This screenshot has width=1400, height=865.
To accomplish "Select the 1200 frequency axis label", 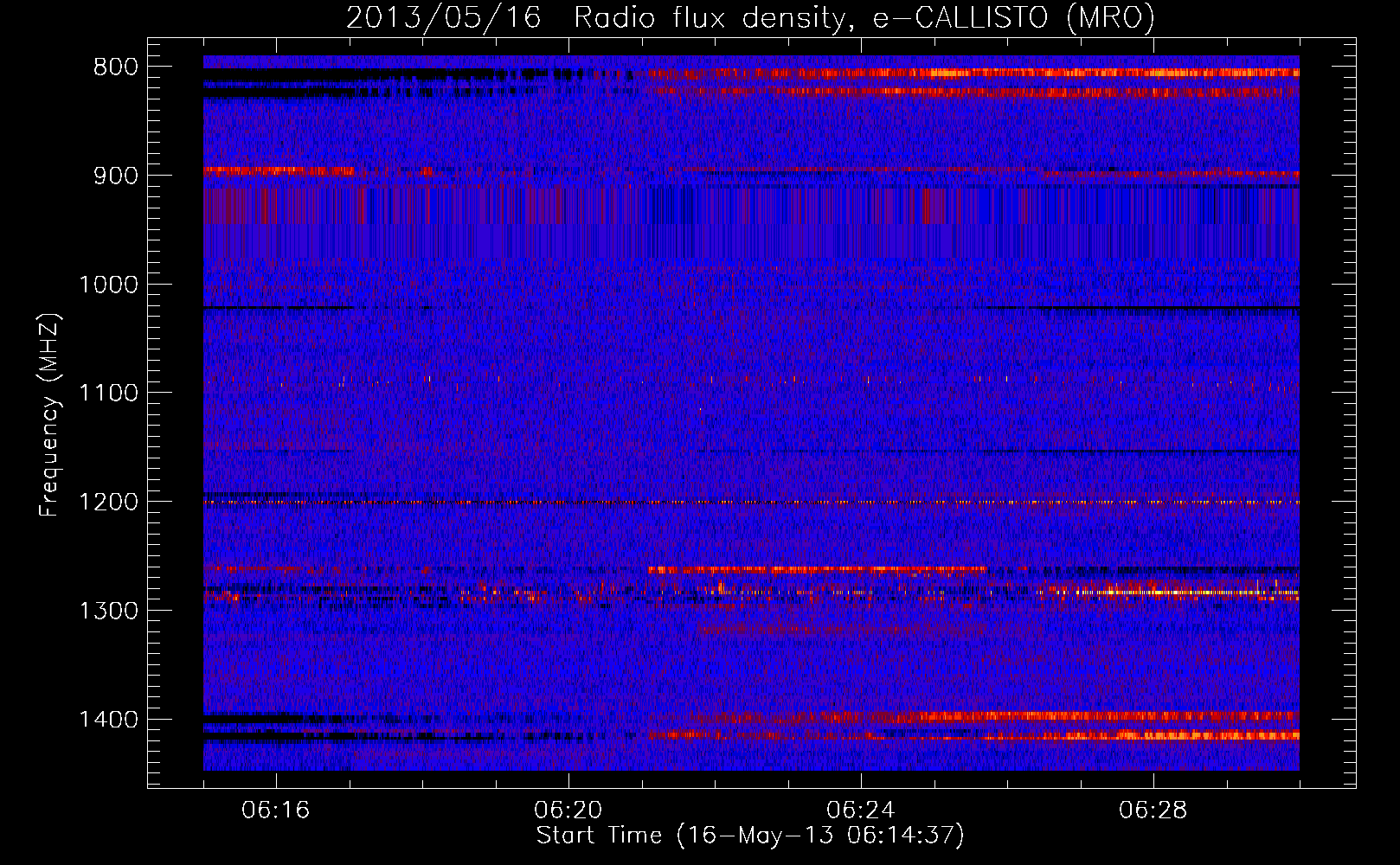I will [108, 502].
